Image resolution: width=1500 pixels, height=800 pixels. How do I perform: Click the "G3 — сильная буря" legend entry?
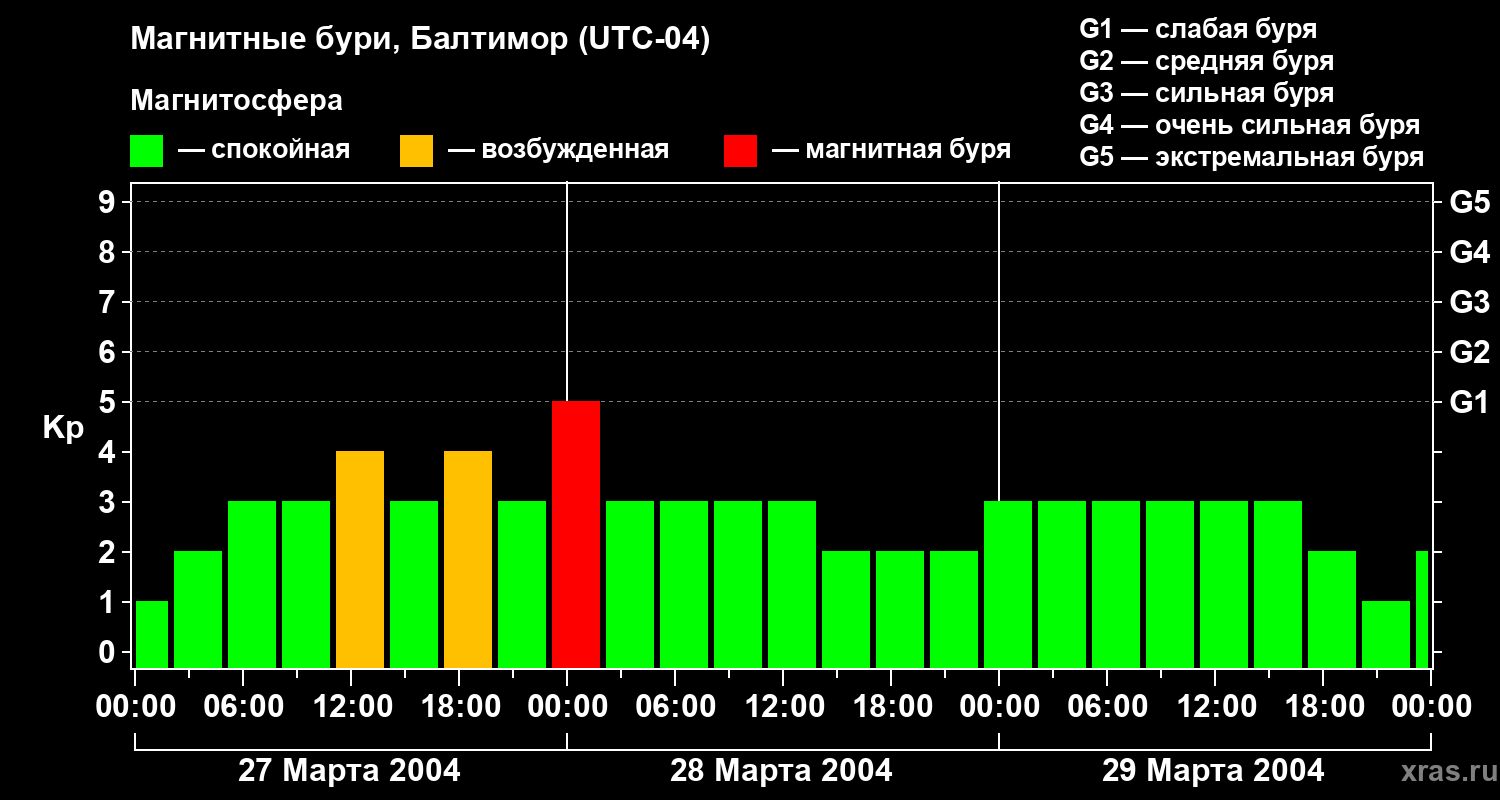pyautogui.click(x=1206, y=93)
